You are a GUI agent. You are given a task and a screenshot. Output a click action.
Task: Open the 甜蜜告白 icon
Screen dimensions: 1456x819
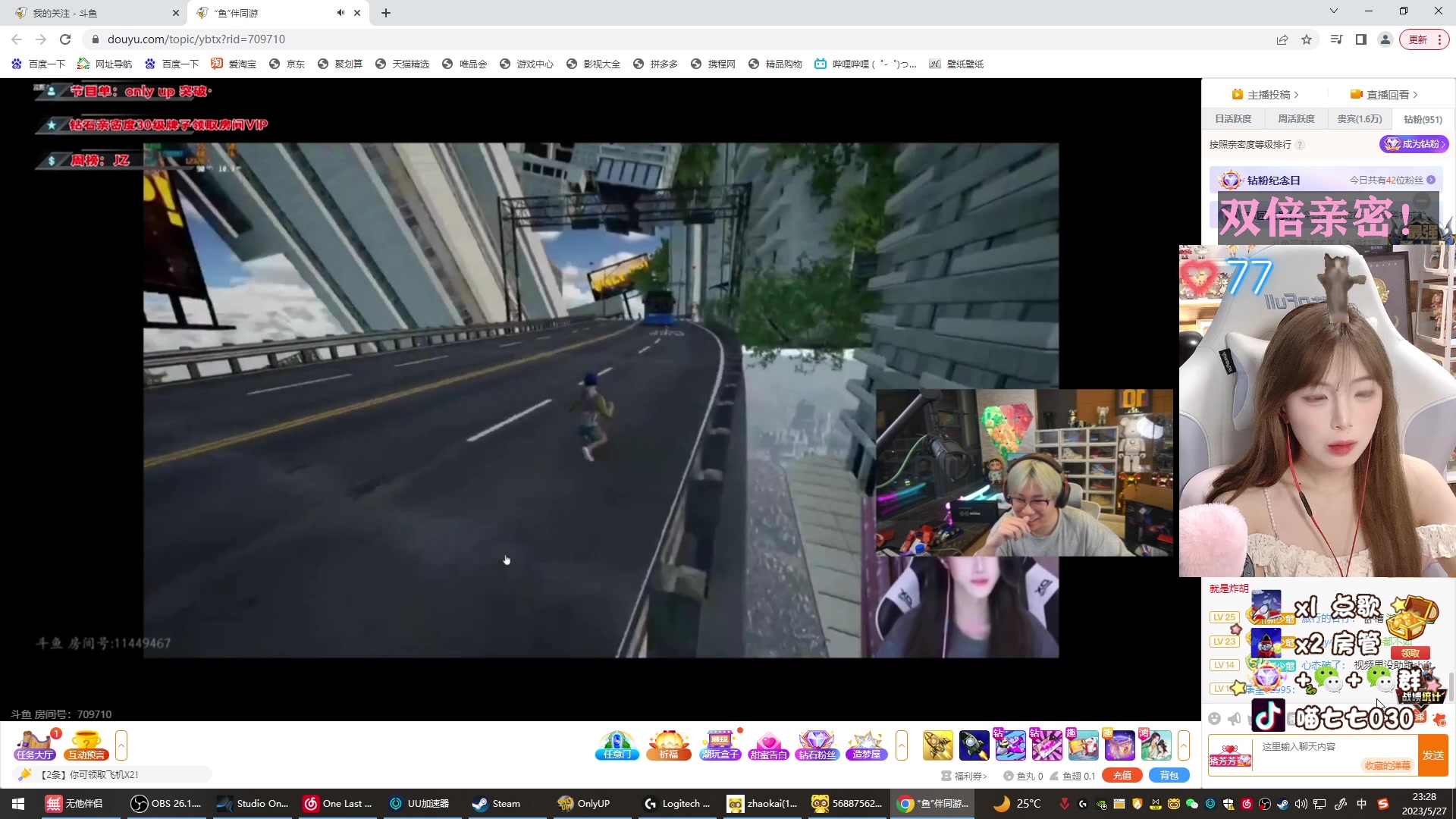[x=768, y=745]
